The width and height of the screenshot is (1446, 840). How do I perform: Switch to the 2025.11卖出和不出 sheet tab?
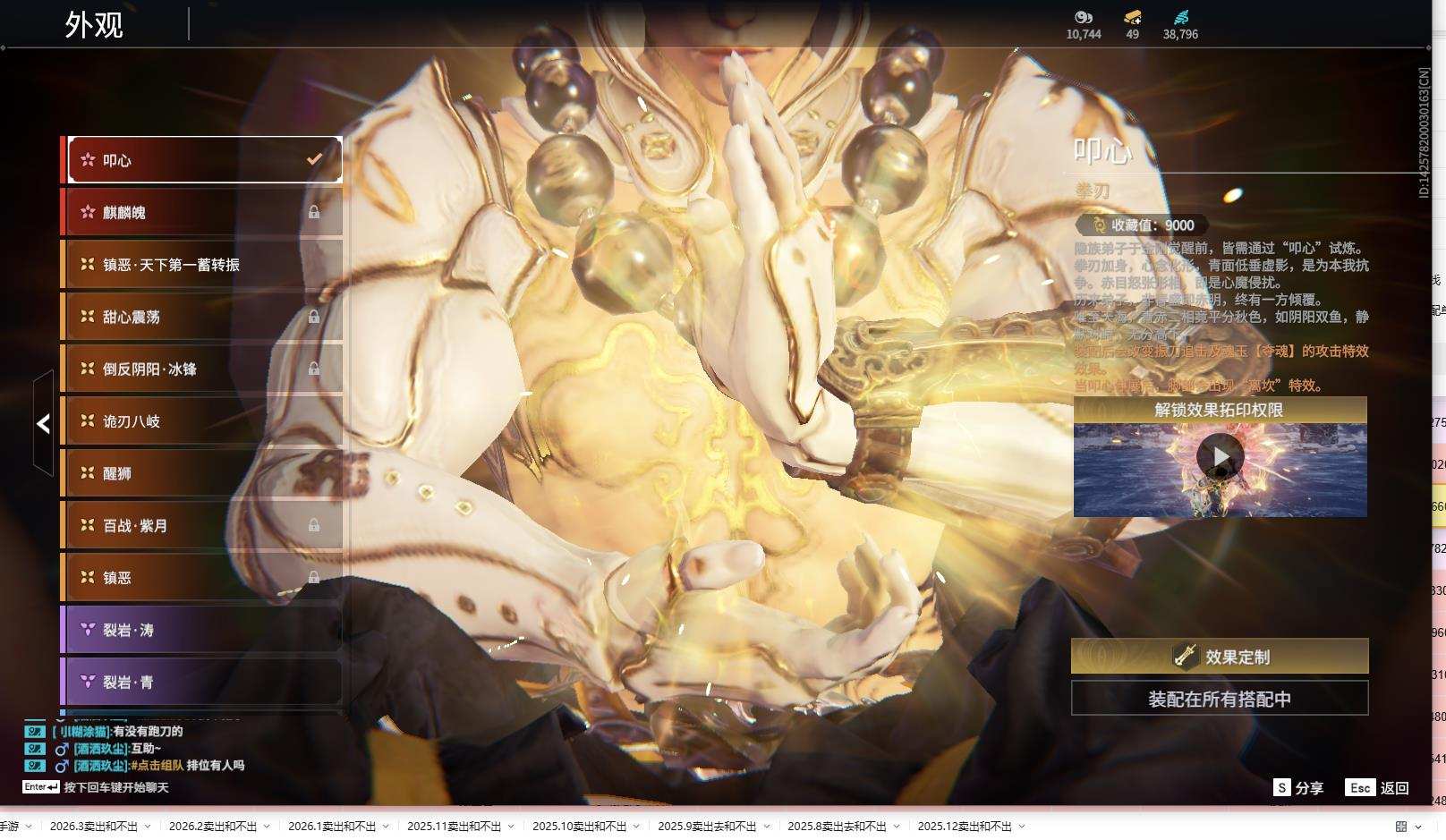click(455, 827)
